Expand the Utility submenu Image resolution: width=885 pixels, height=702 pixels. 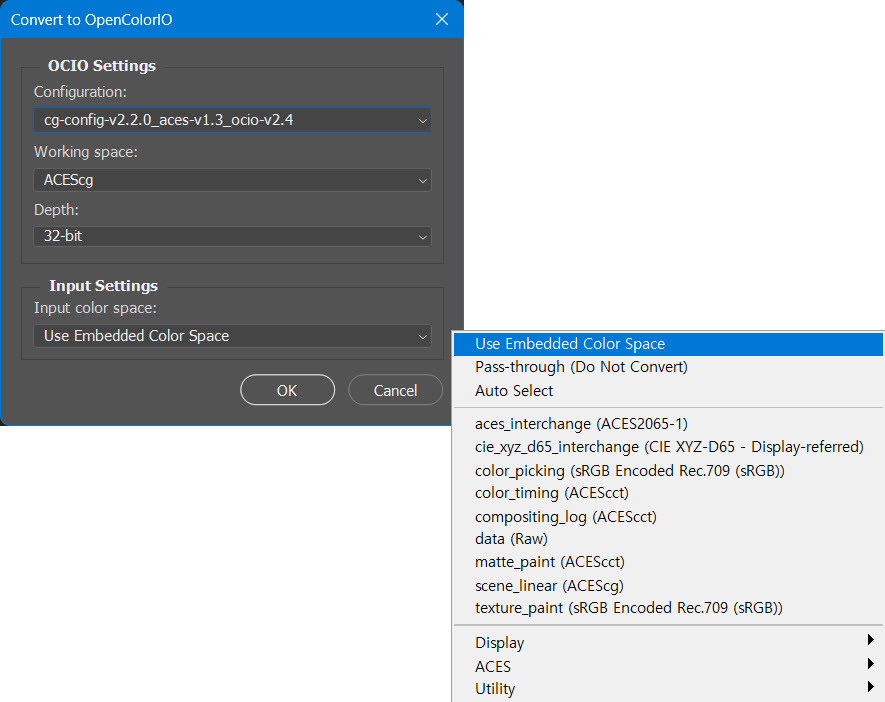(x=668, y=689)
